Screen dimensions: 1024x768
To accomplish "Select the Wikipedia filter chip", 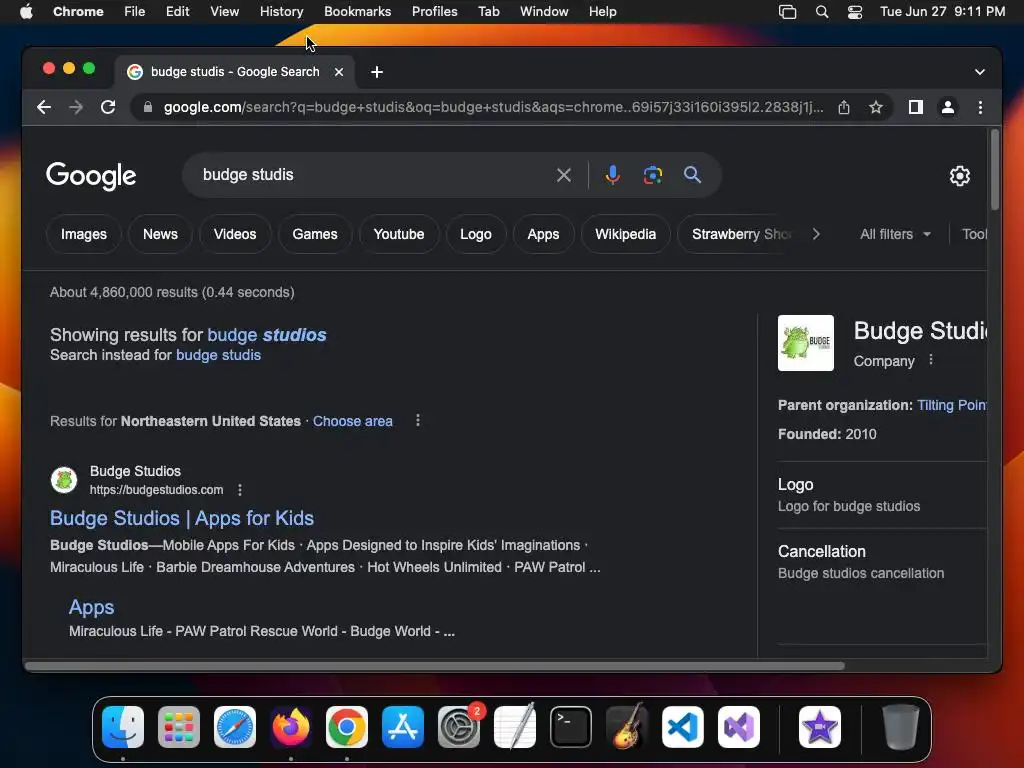I will [x=626, y=234].
